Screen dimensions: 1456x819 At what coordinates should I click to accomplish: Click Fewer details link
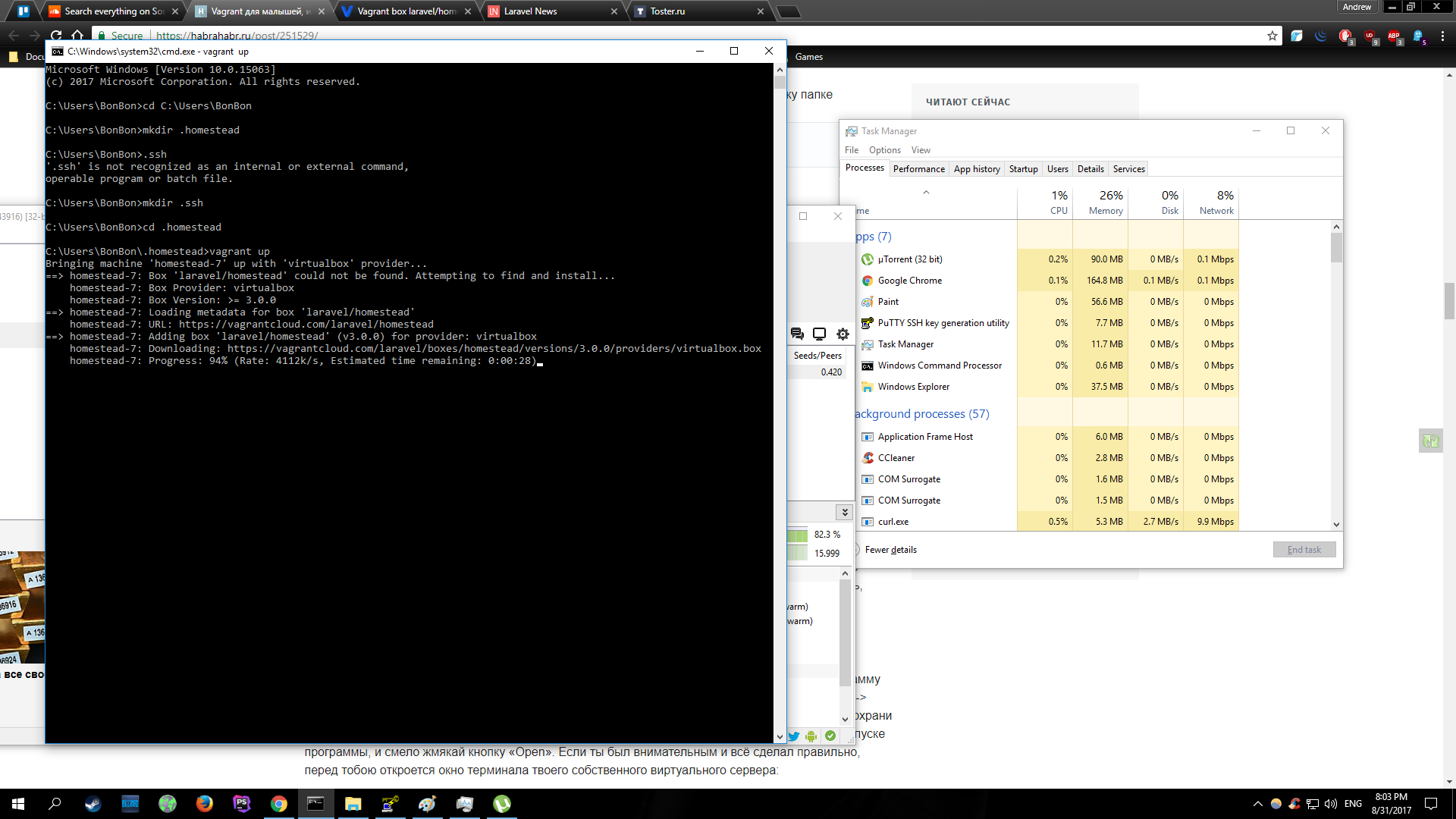coord(890,550)
